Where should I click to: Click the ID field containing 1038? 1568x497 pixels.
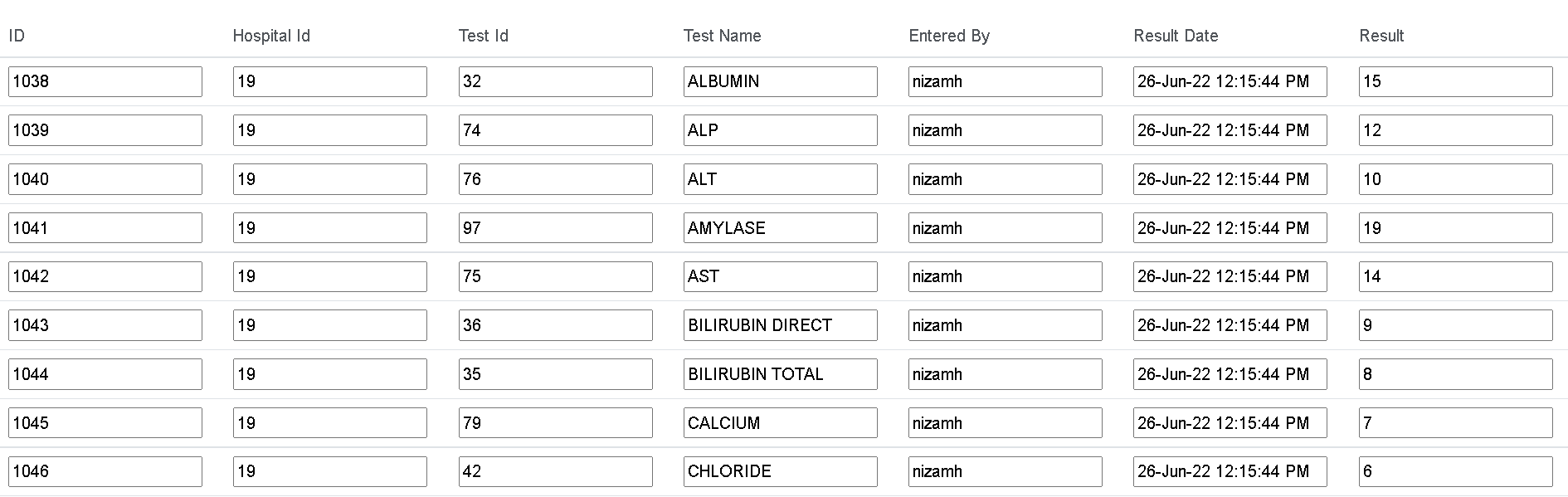pyautogui.click(x=105, y=81)
